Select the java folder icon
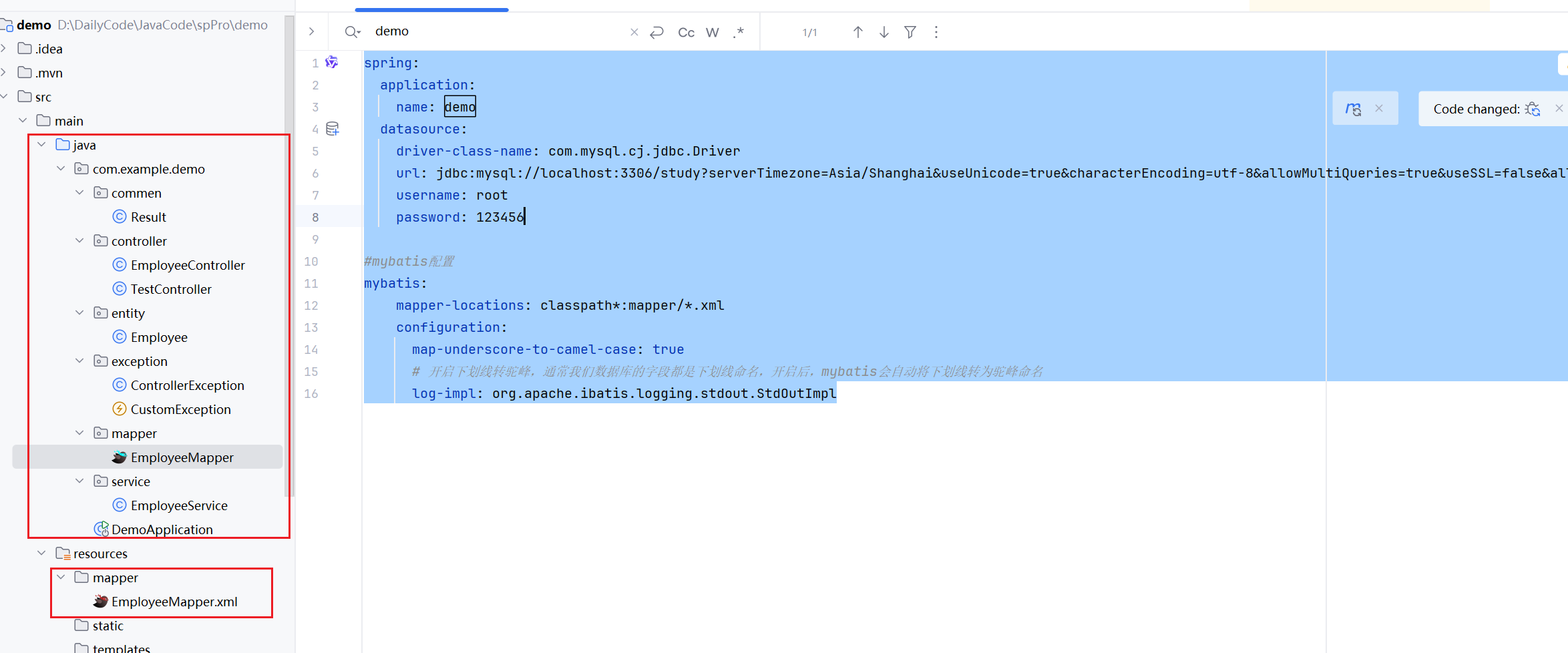This screenshot has width=1568, height=653. coord(63,144)
